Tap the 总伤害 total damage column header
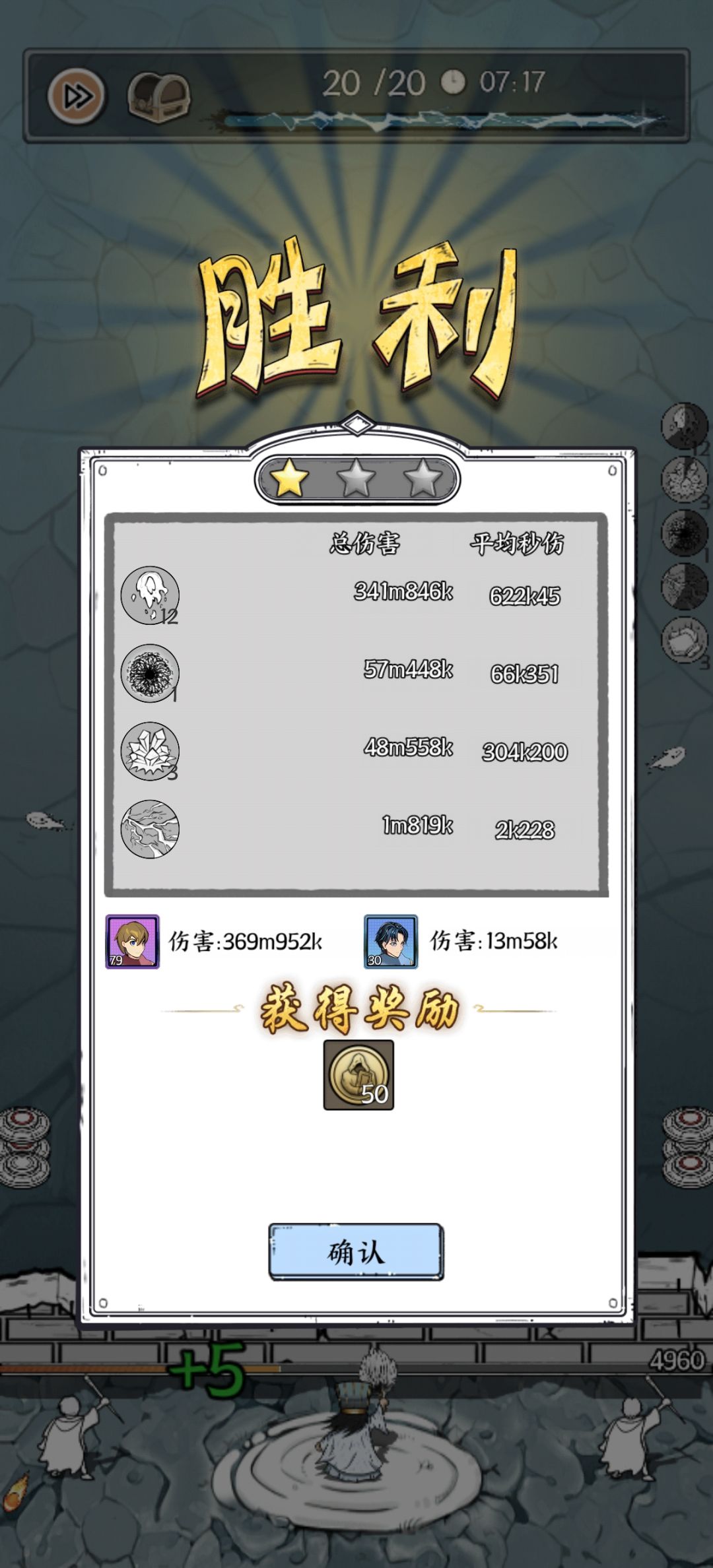This screenshot has width=713, height=1568. click(x=365, y=543)
